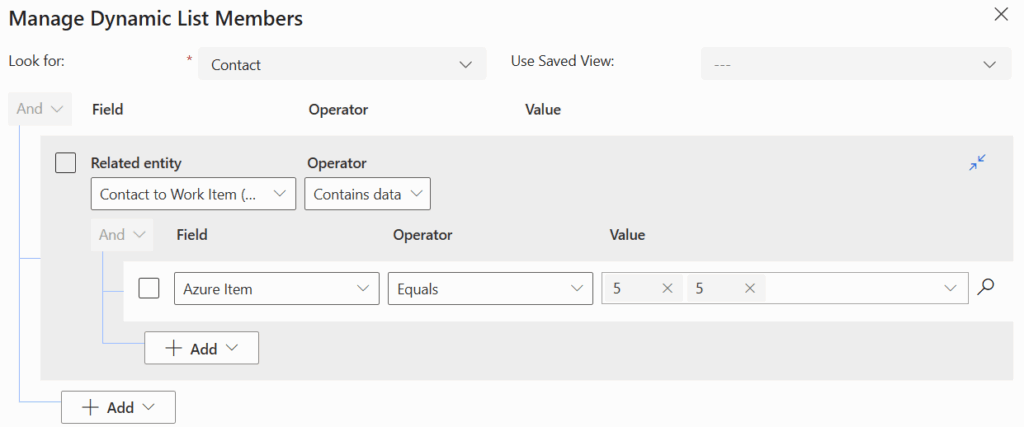Screen dimensions: 1024x427
Task: Tick the Azure Item row checkbox
Action: (x=149, y=288)
